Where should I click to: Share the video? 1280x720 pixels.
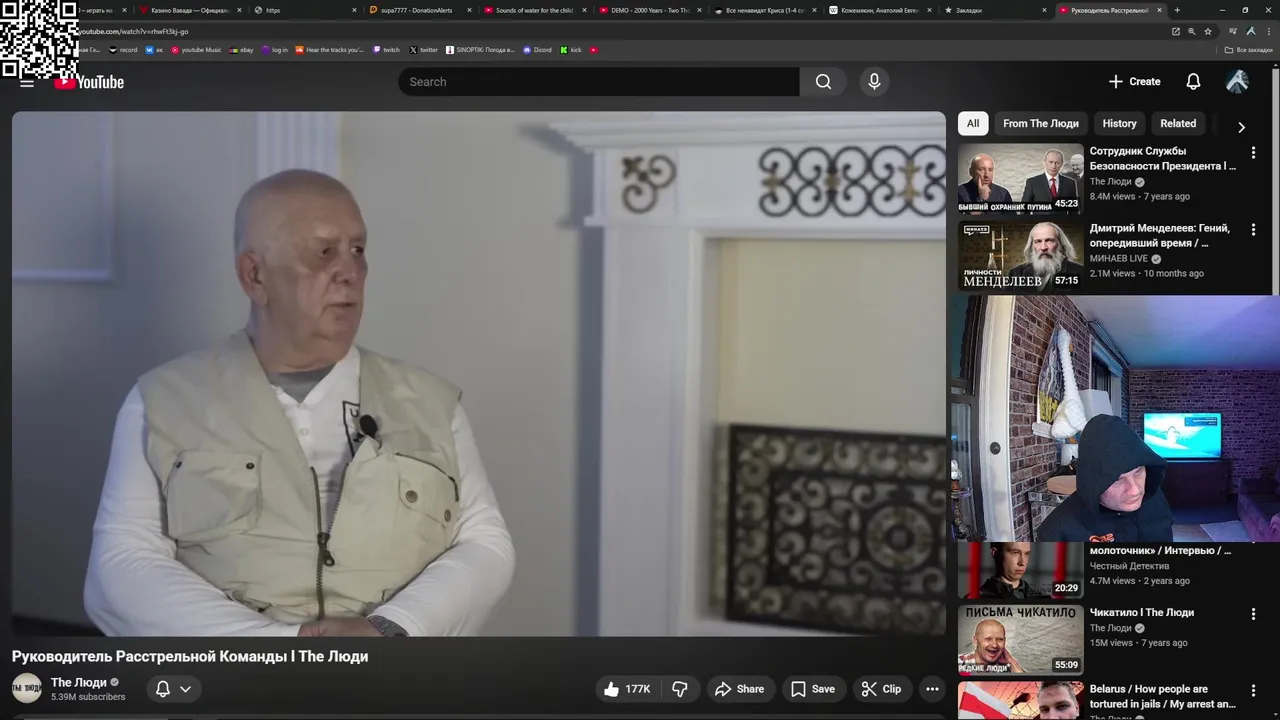(x=740, y=689)
